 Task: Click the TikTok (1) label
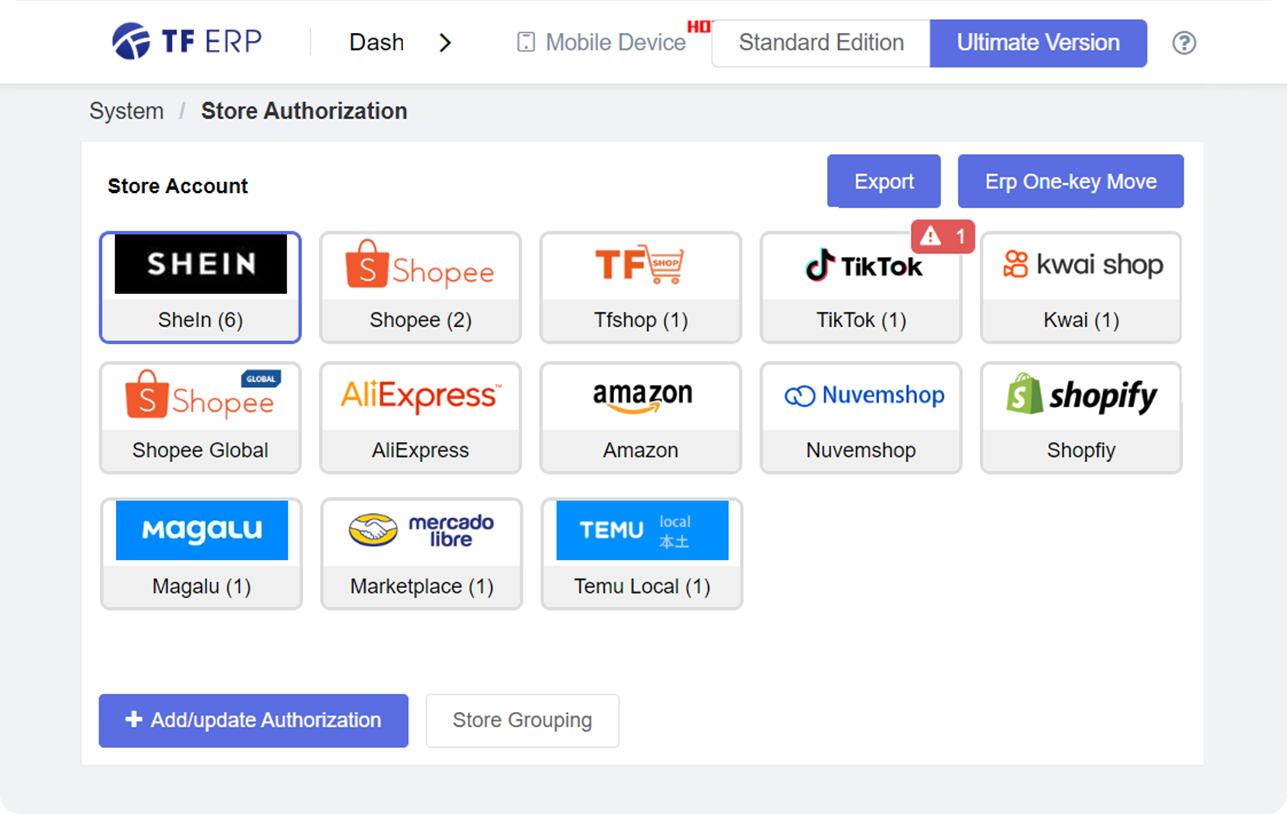pyautogui.click(x=861, y=320)
